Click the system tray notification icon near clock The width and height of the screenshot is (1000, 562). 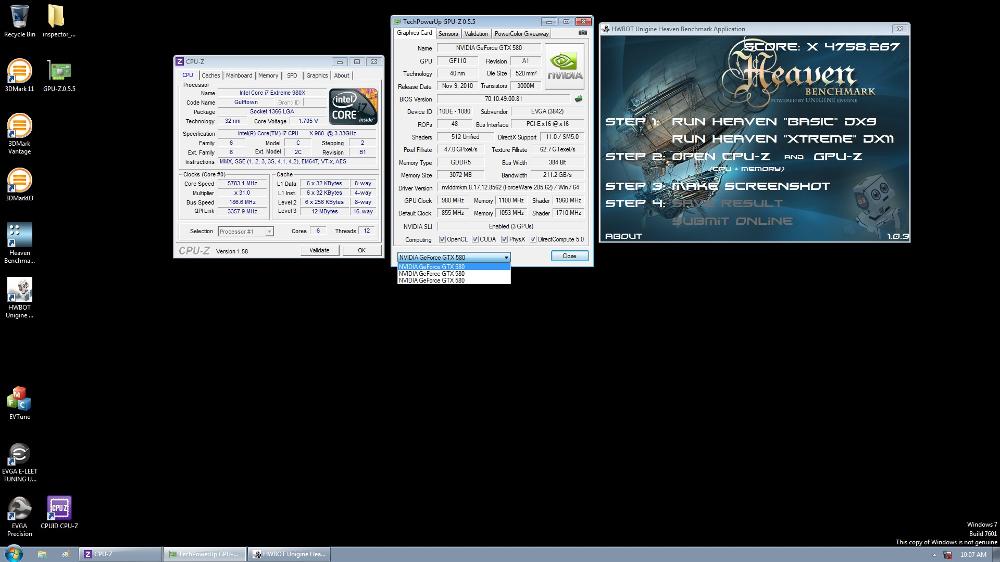tap(947, 555)
